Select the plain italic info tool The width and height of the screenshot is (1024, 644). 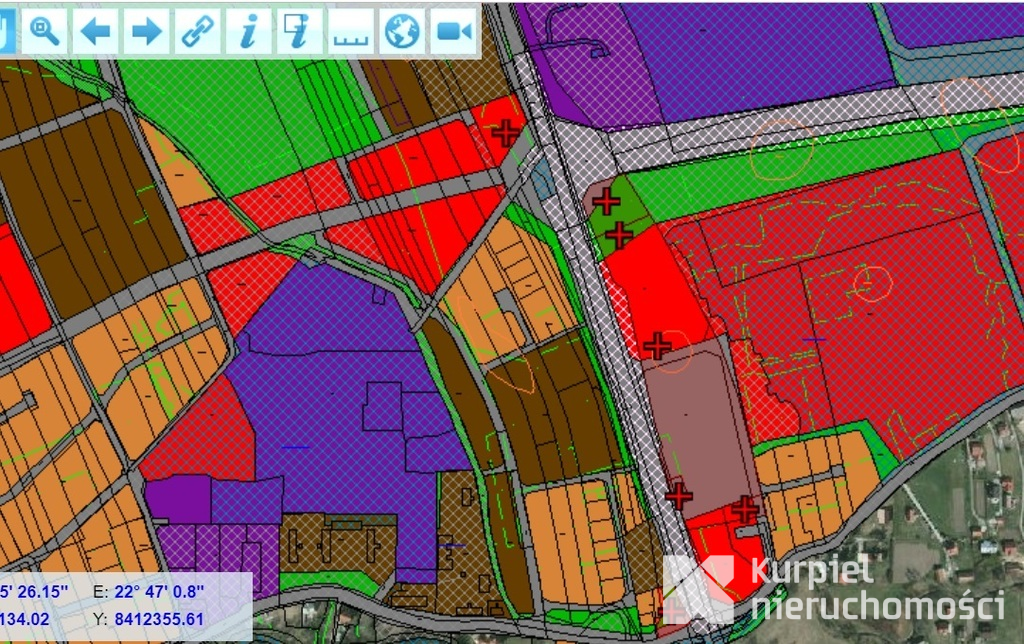coord(248,31)
